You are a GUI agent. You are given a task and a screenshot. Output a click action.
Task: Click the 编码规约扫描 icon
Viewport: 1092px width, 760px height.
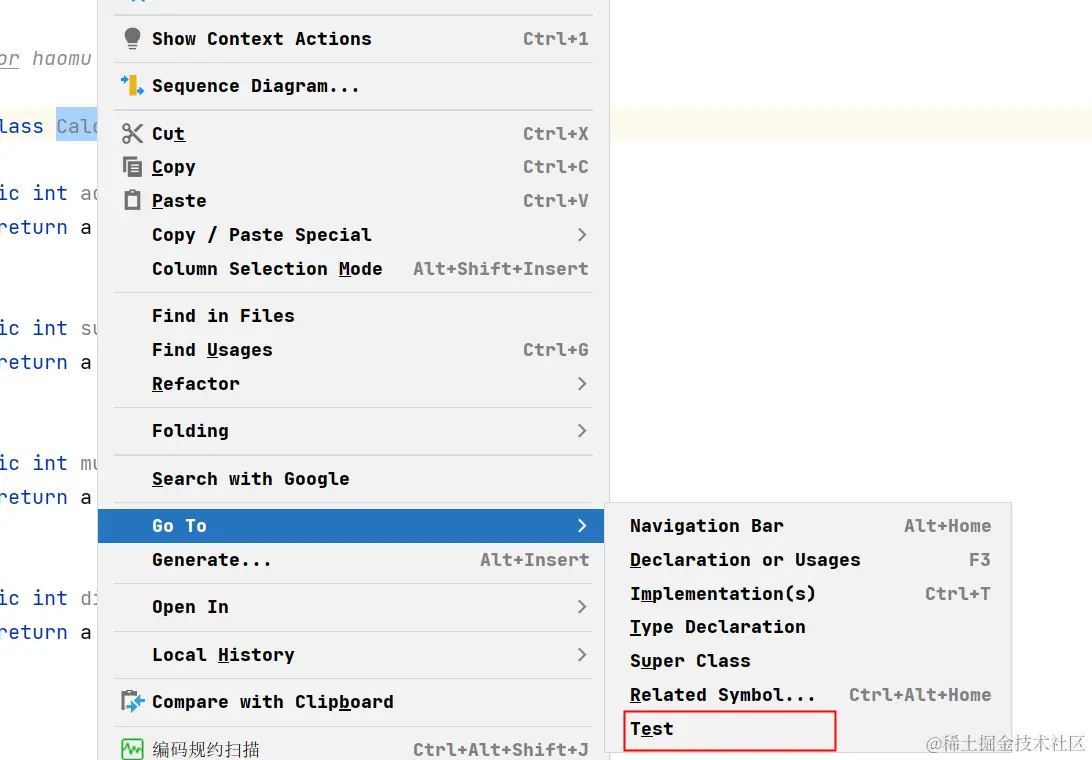(x=132, y=749)
